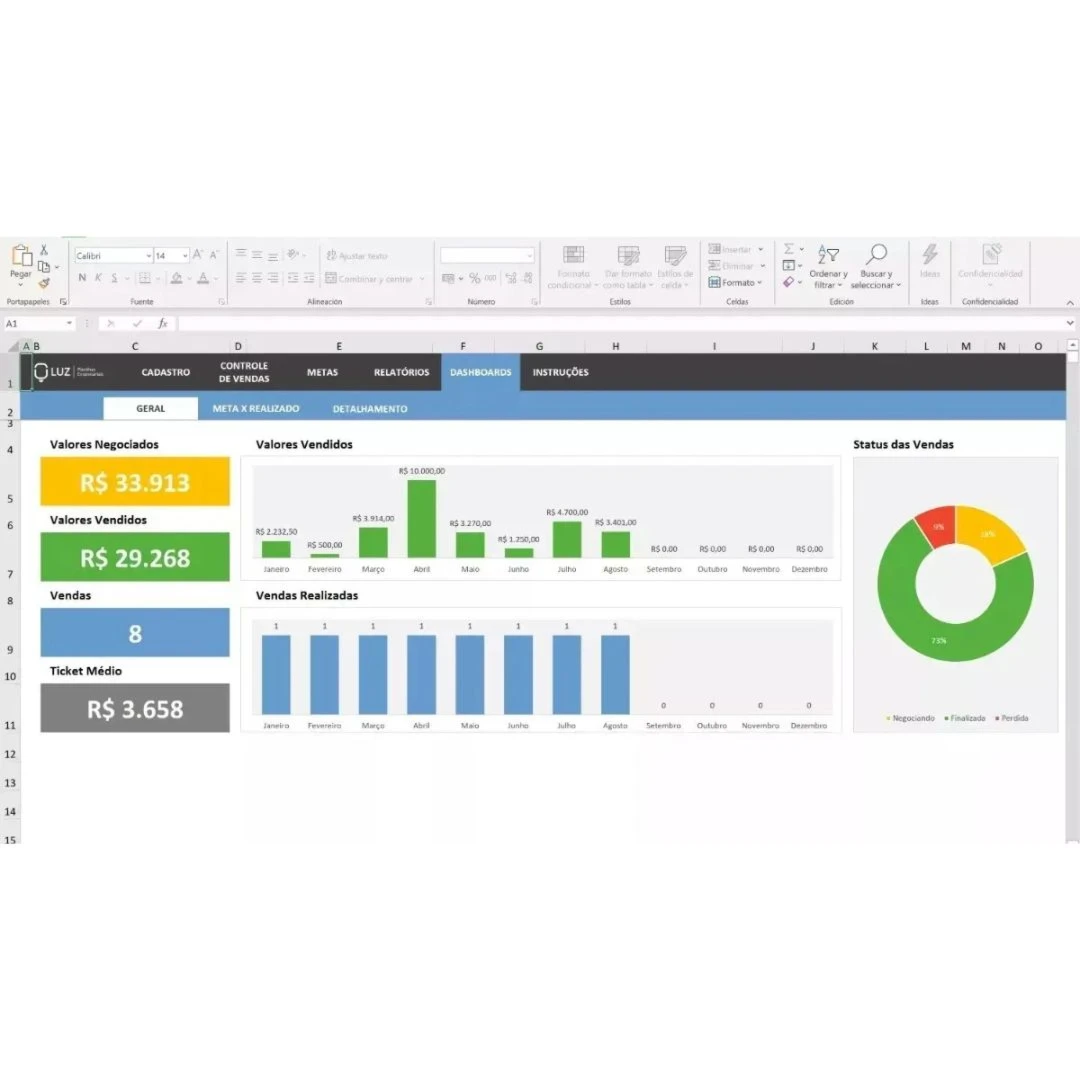Click the percent style icon
The height and width of the screenshot is (1080, 1080).
474,278
